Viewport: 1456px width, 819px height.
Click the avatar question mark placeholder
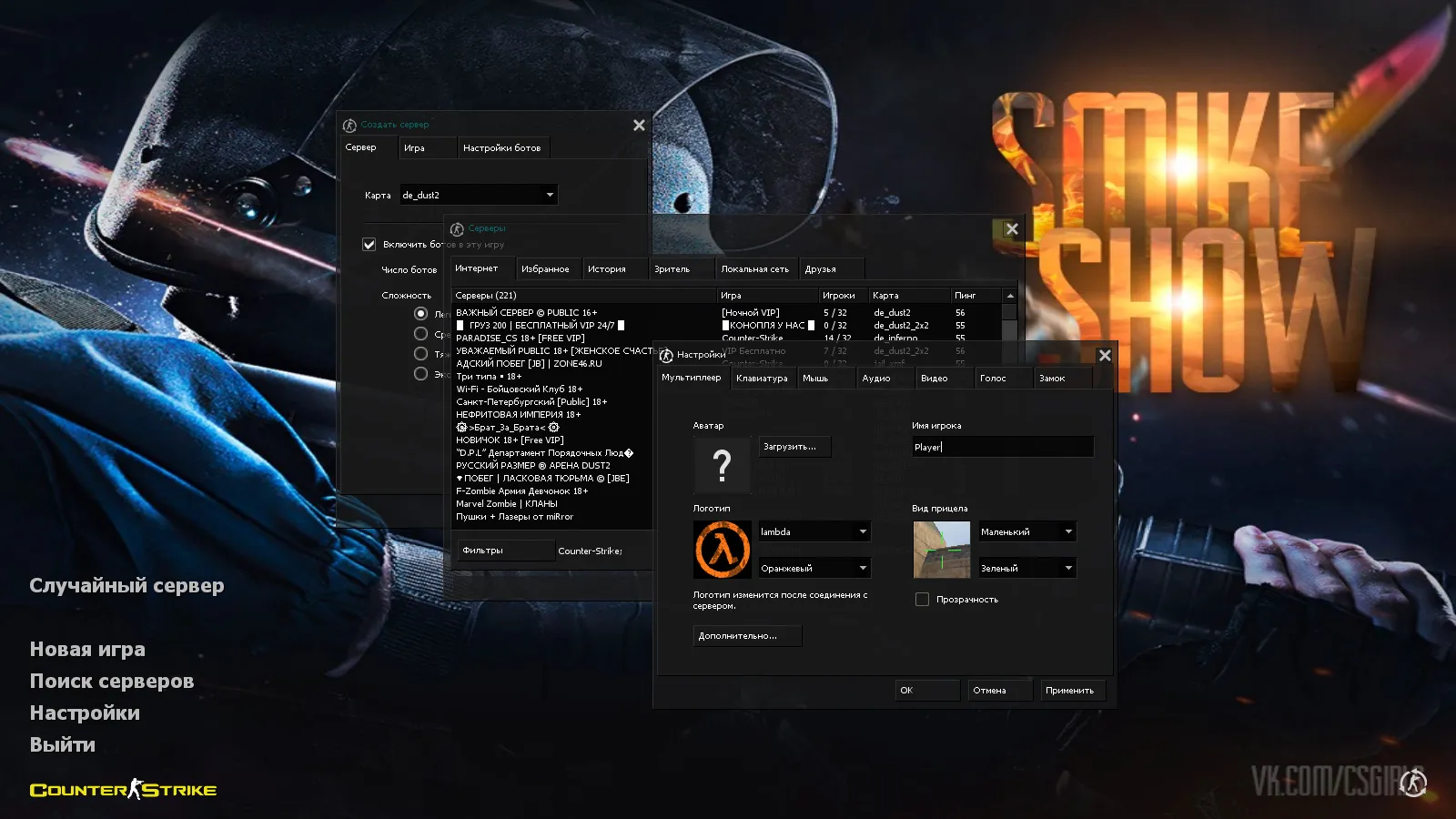(x=722, y=465)
